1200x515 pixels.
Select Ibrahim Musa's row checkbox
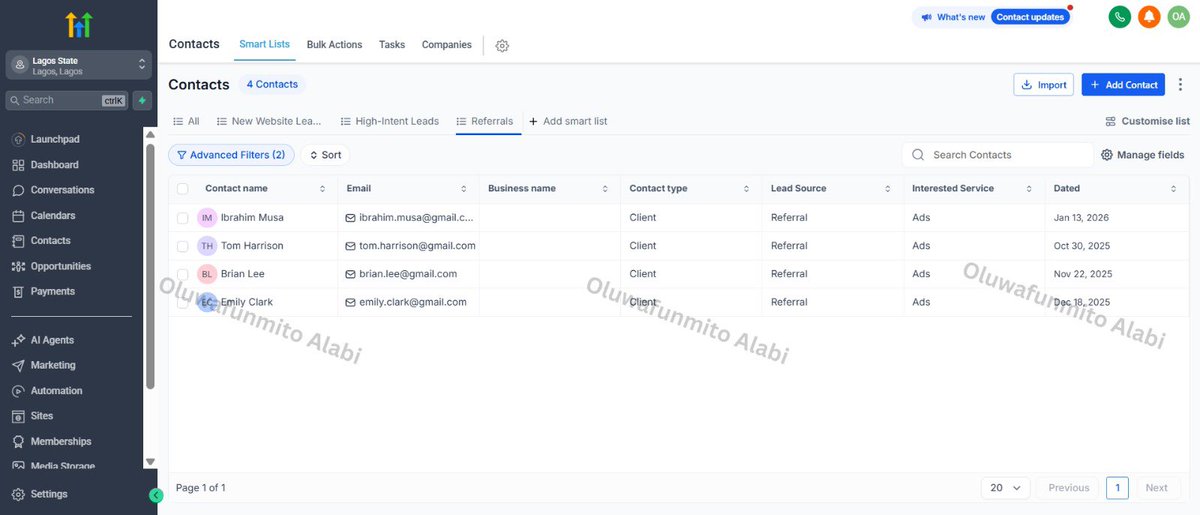coord(182,218)
